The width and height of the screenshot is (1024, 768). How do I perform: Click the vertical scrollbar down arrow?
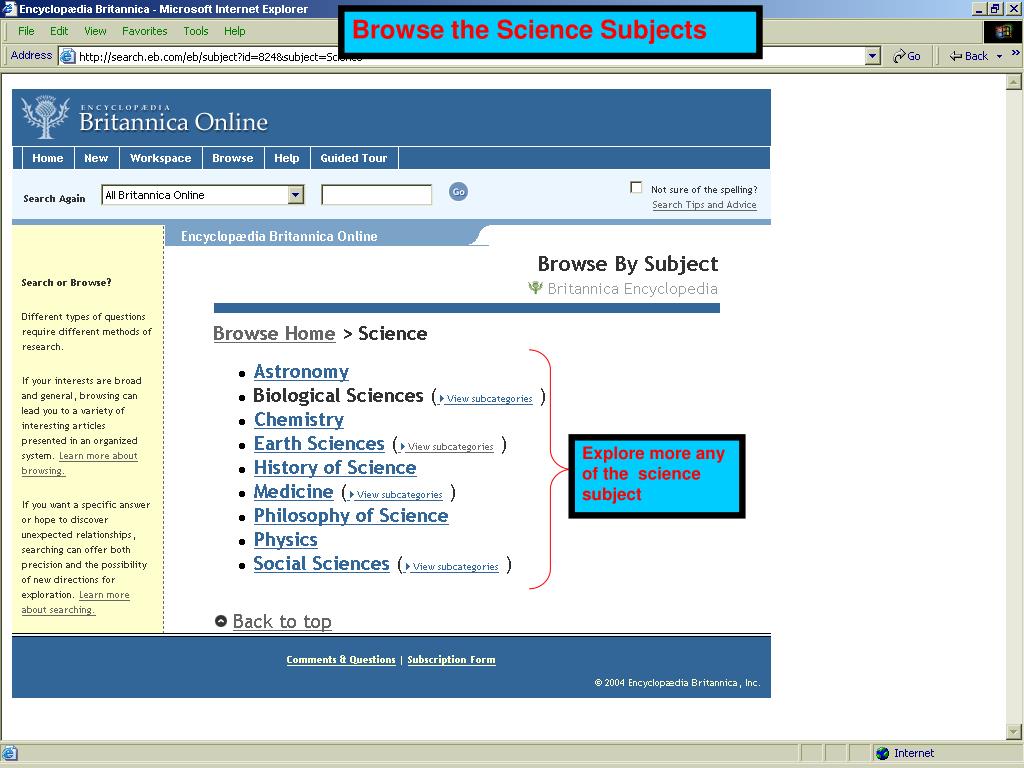coord(1014,731)
